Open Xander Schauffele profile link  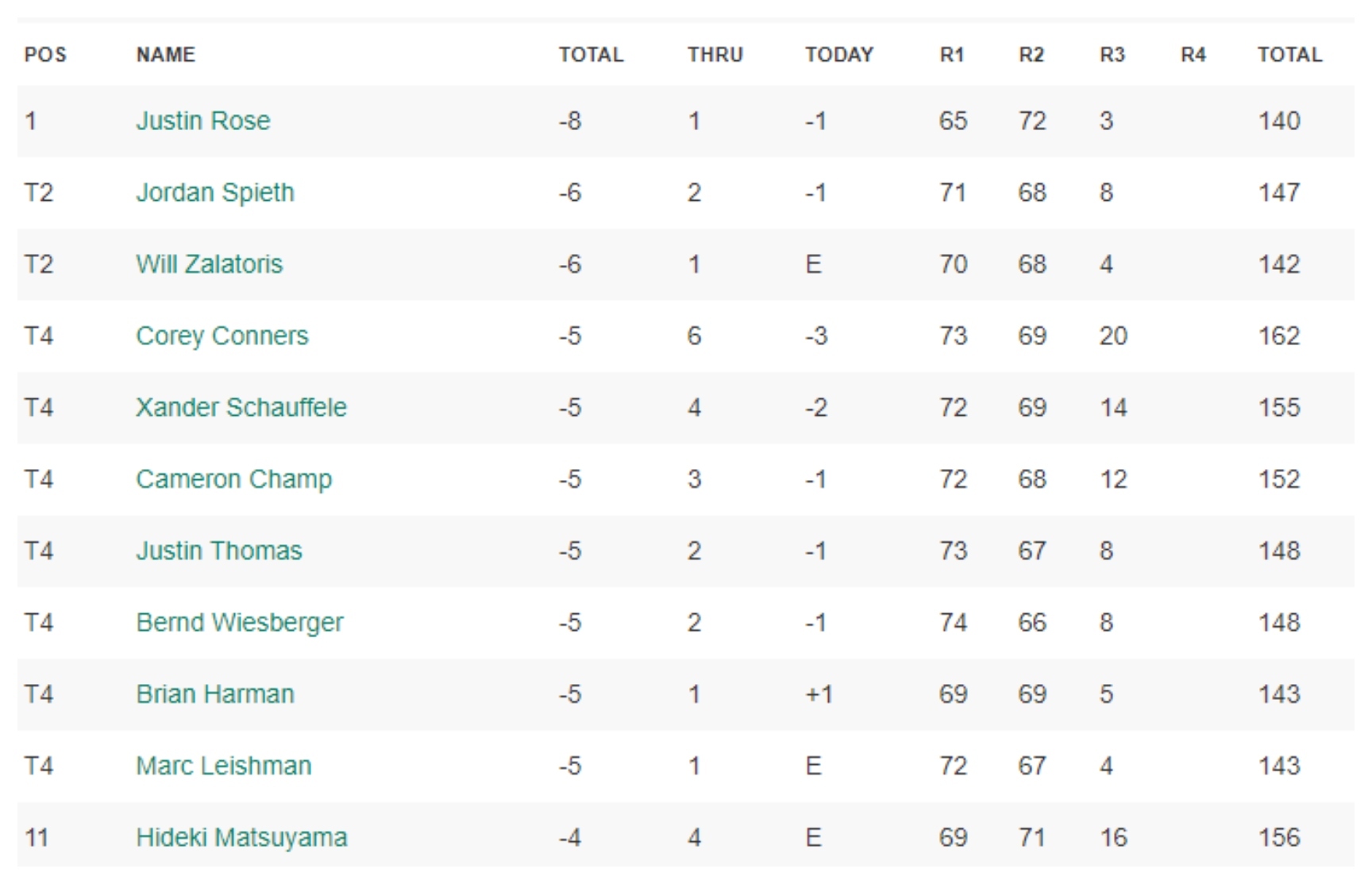pyautogui.click(x=241, y=407)
